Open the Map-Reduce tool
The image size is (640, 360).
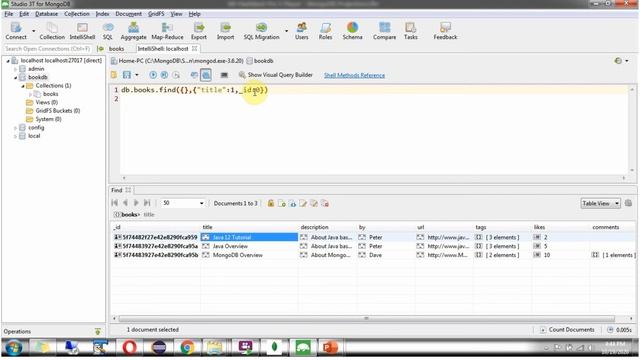click(x=167, y=31)
